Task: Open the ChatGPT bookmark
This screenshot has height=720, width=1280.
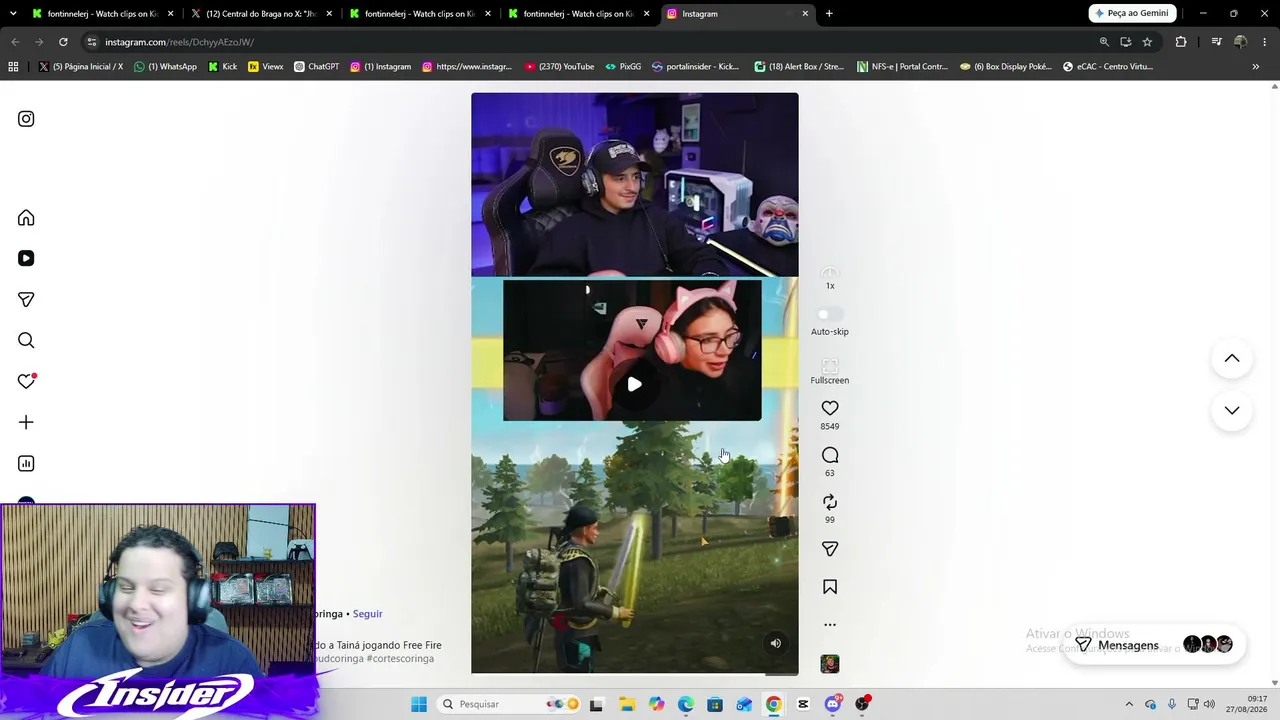Action: [316, 67]
